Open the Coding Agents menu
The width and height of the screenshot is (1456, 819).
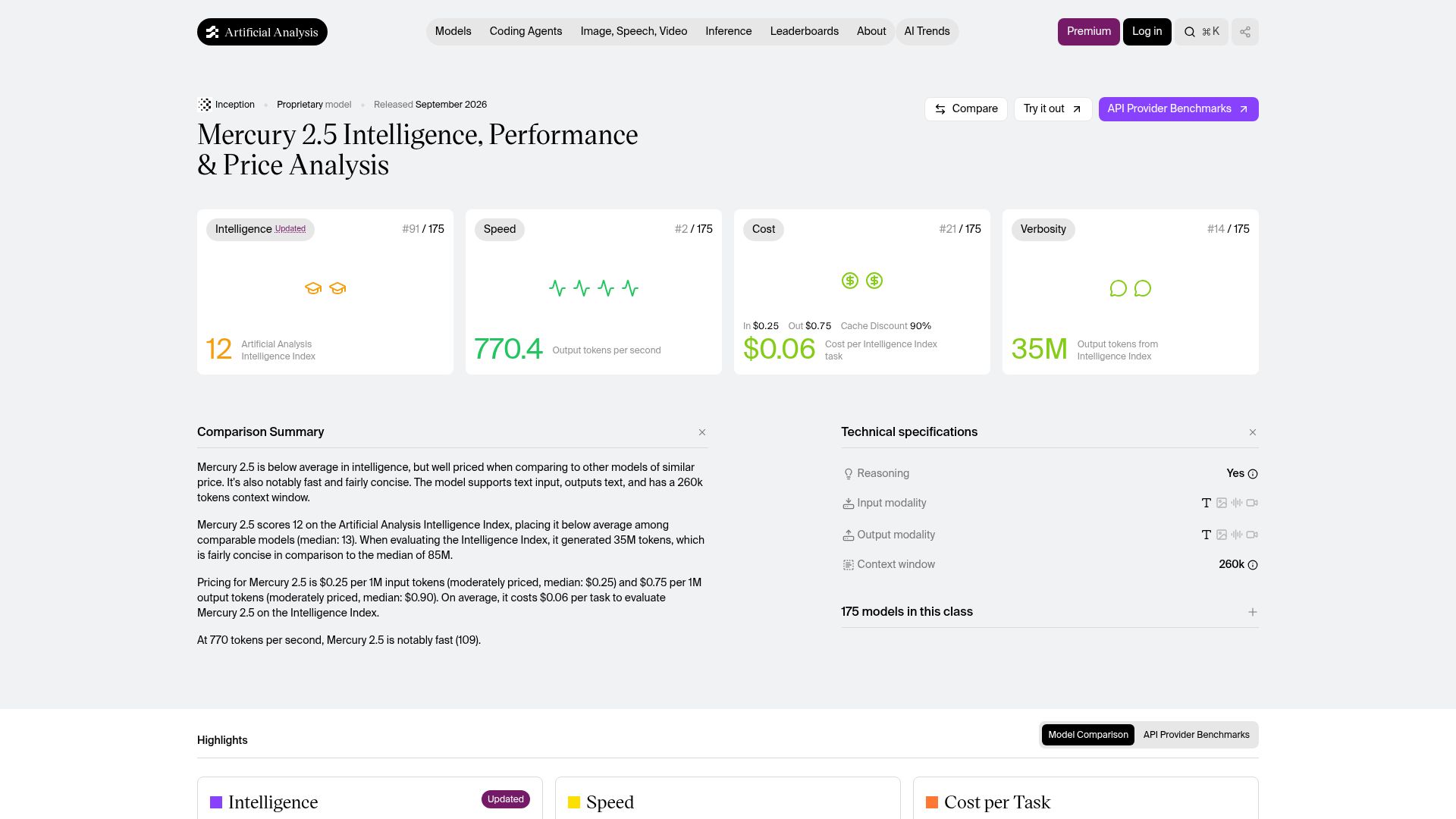[x=526, y=32]
